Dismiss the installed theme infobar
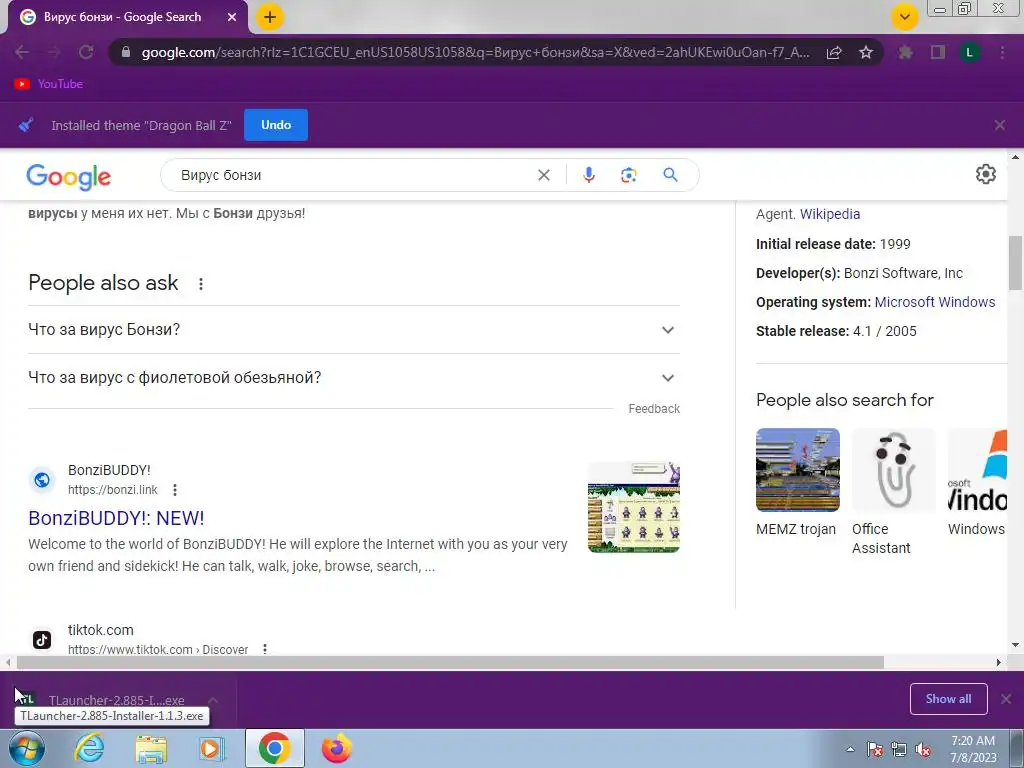 (1000, 125)
